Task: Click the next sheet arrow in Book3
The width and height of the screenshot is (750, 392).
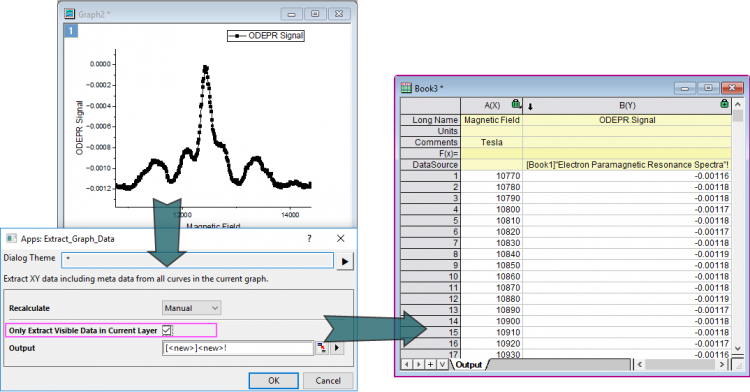Action: (x=419, y=364)
